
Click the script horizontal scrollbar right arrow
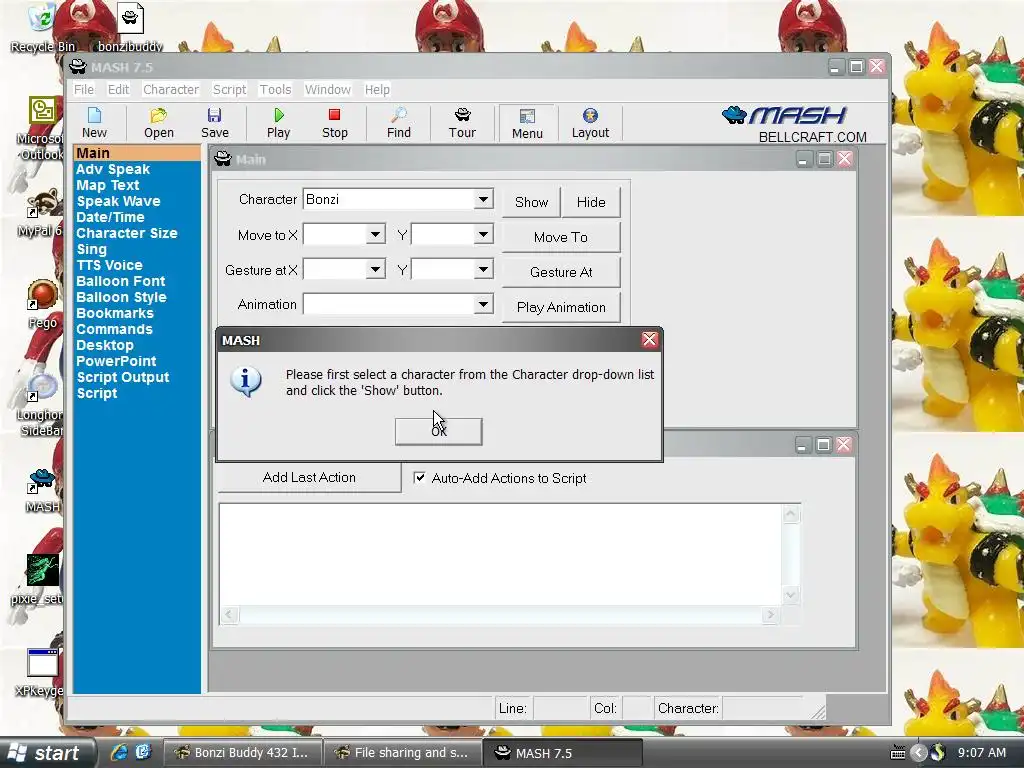[771, 615]
